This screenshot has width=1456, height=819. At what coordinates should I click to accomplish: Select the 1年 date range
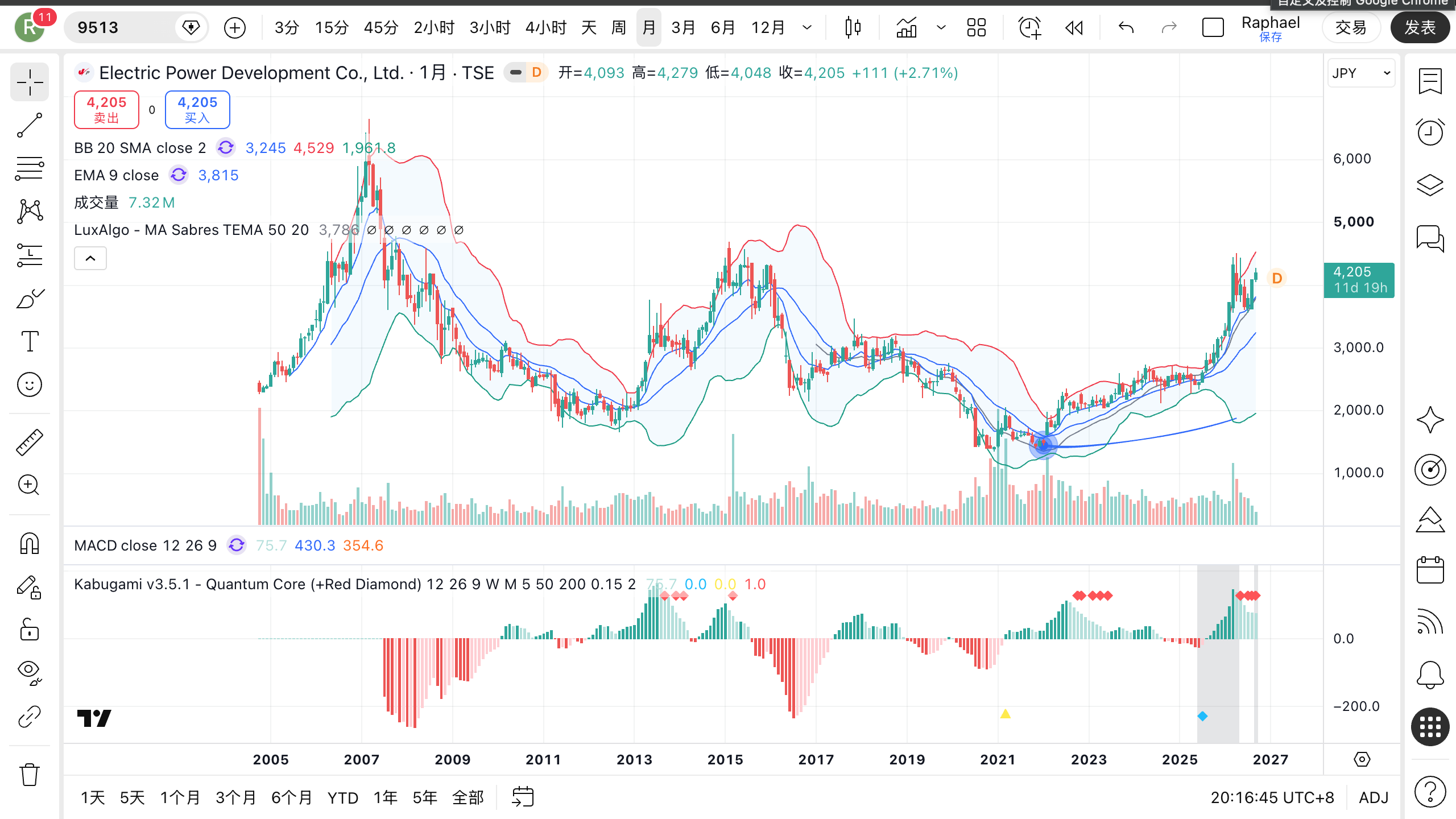[385, 797]
